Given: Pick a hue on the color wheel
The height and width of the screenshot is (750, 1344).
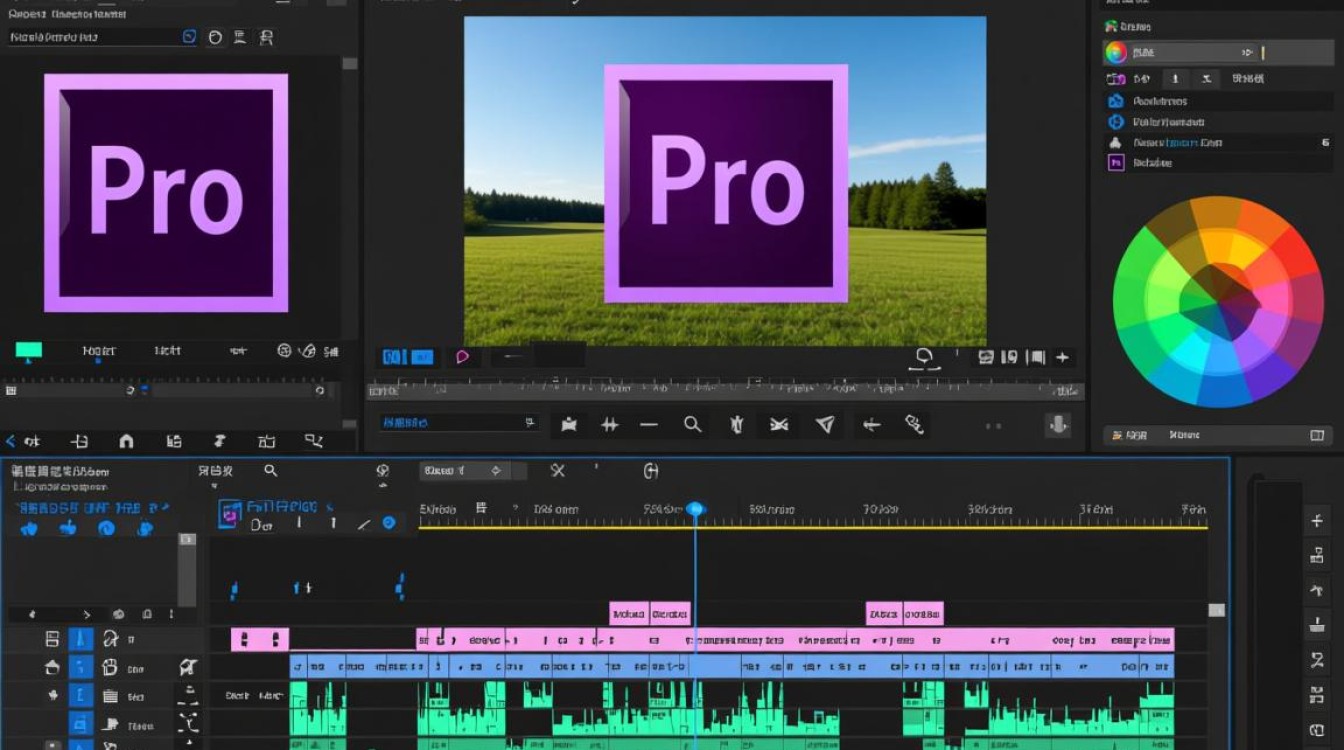Looking at the screenshot, I should pyautogui.click(x=1217, y=301).
